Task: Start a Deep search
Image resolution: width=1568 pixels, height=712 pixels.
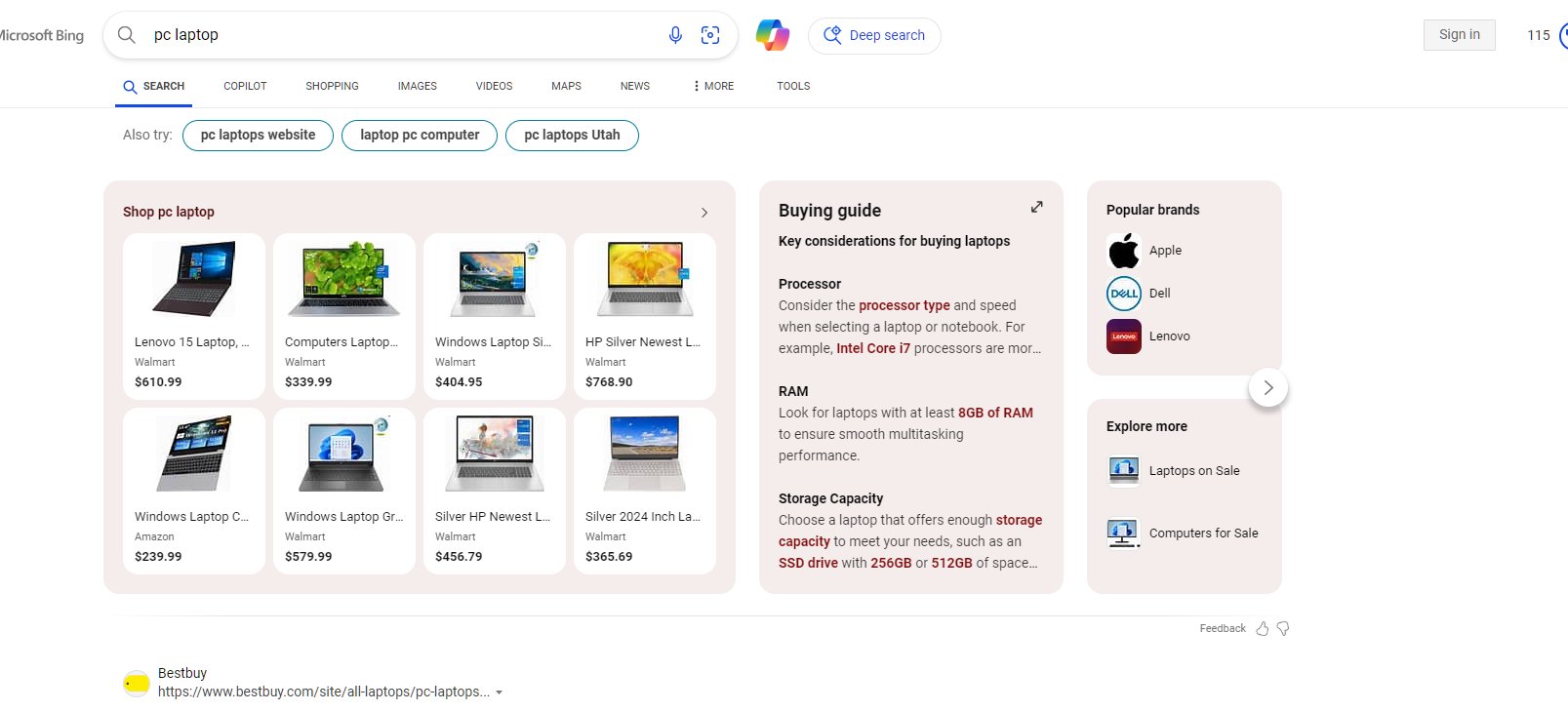Action: 874,35
